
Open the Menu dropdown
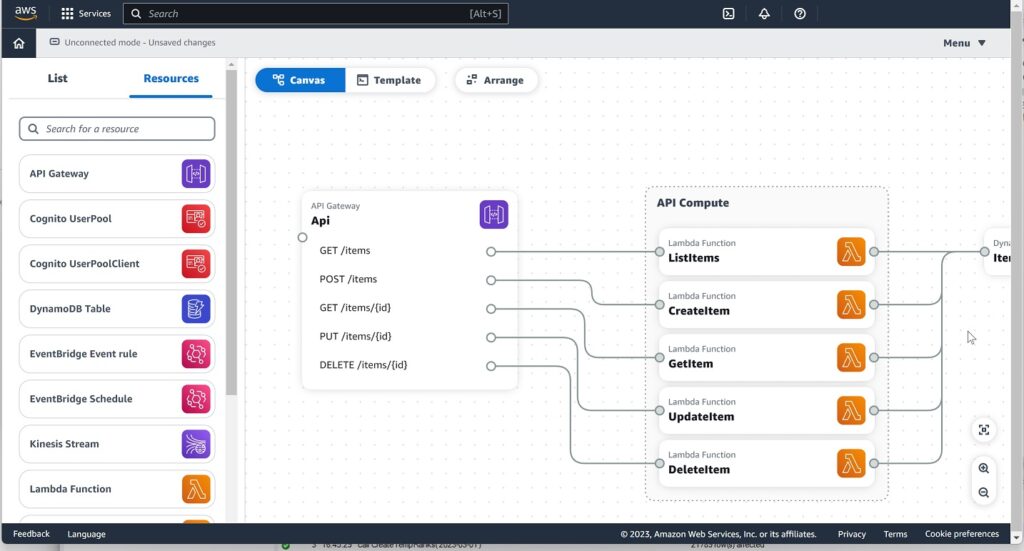click(964, 43)
